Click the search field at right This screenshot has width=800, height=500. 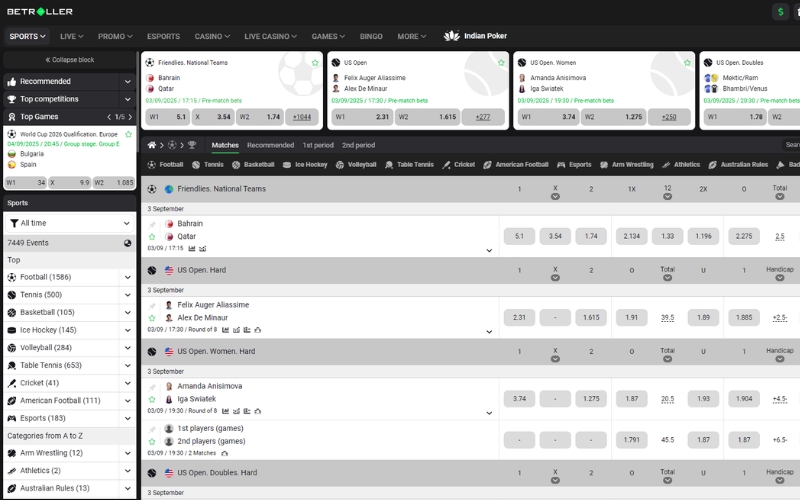pos(791,145)
